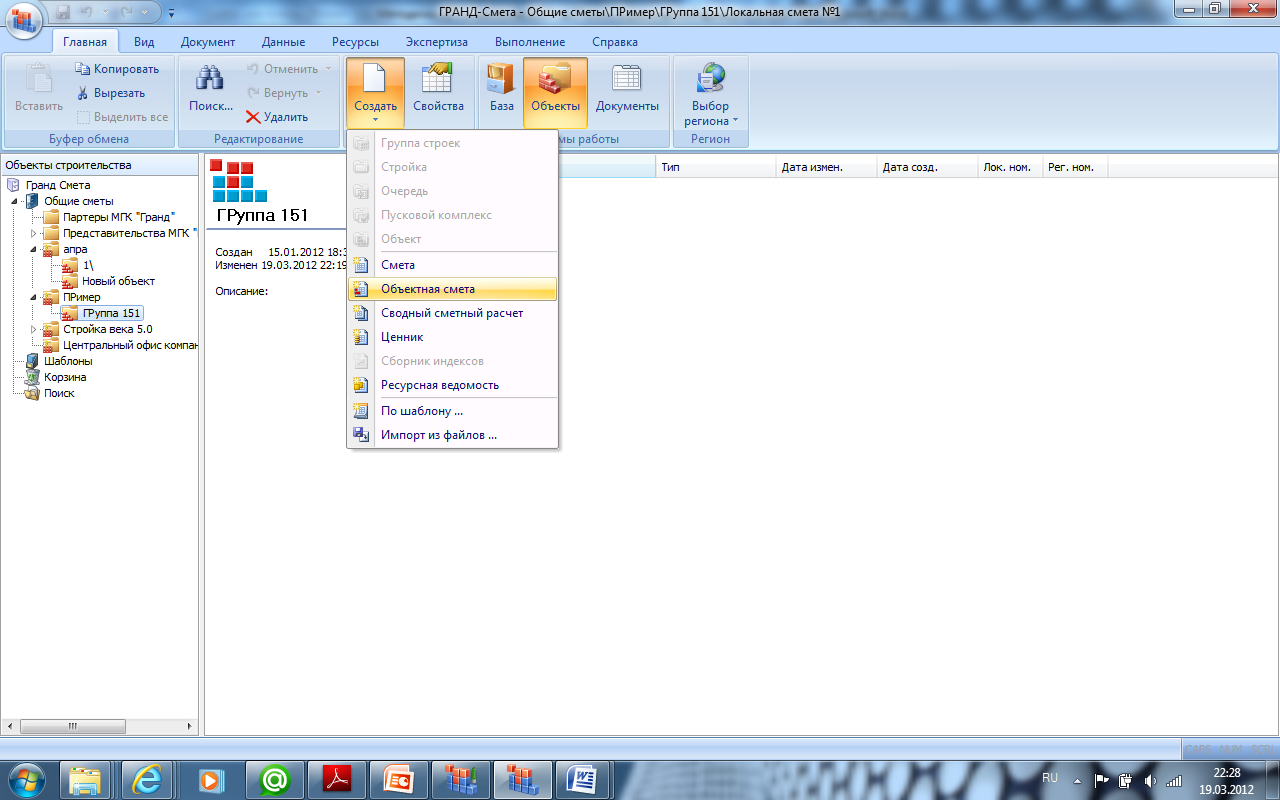Open the Mail.ru Agent @ taskbar icon
This screenshot has width=1280, height=800.
pos(273,778)
